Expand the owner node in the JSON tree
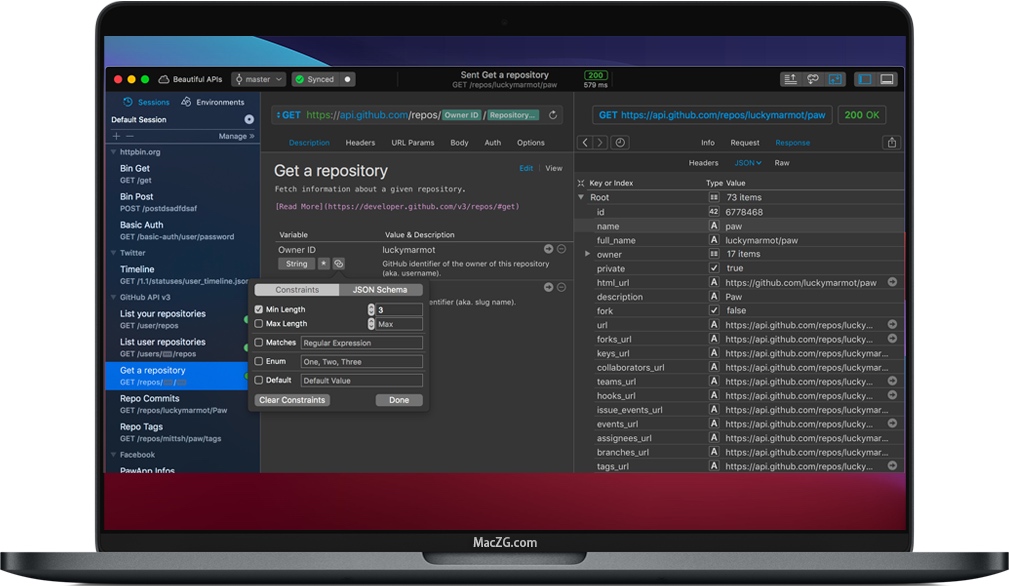The image size is (1009, 586). coord(587,254)
